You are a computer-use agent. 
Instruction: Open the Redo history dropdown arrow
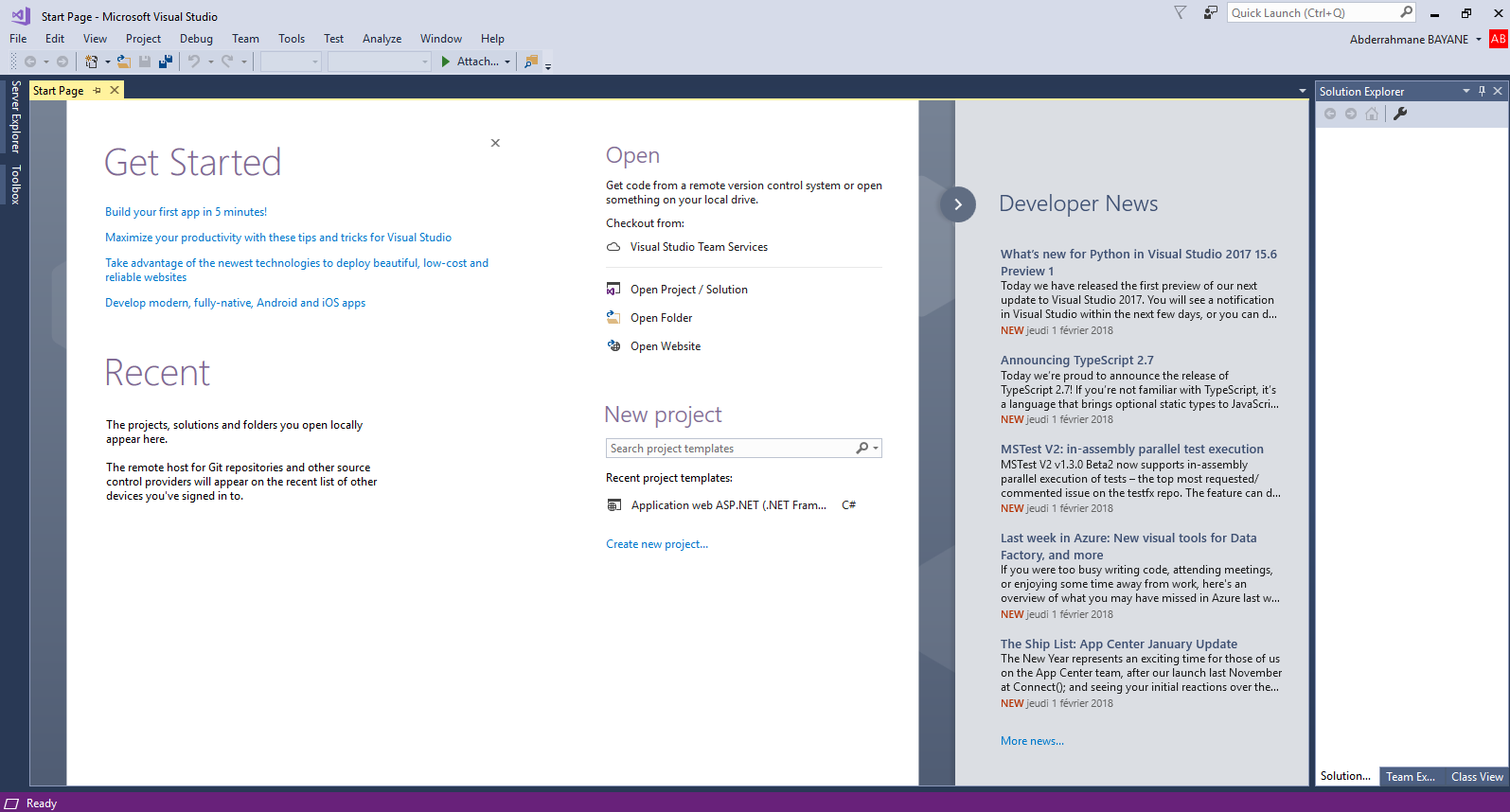[x=243, y=62]
